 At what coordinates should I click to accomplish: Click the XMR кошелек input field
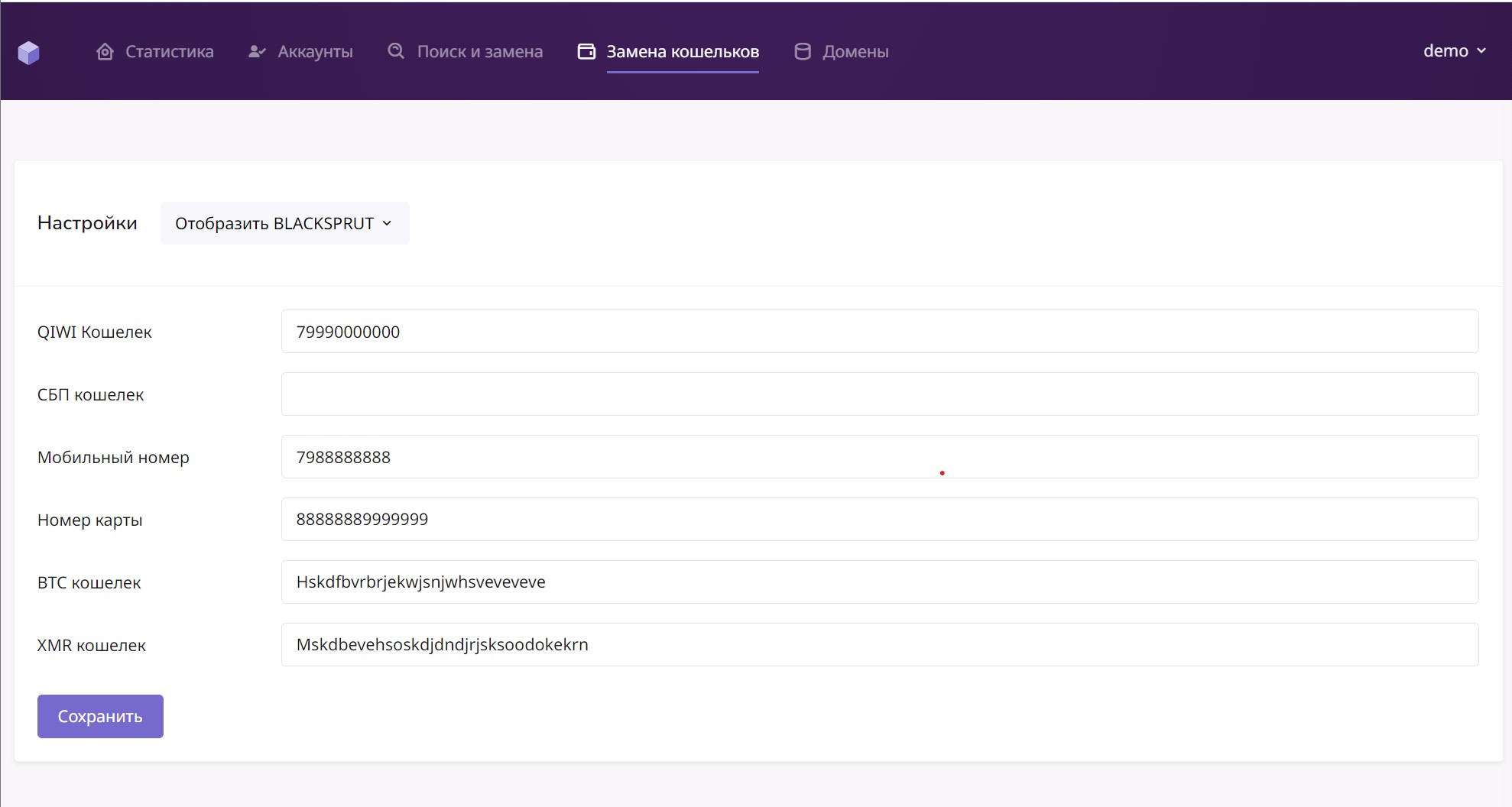[879, 645]
